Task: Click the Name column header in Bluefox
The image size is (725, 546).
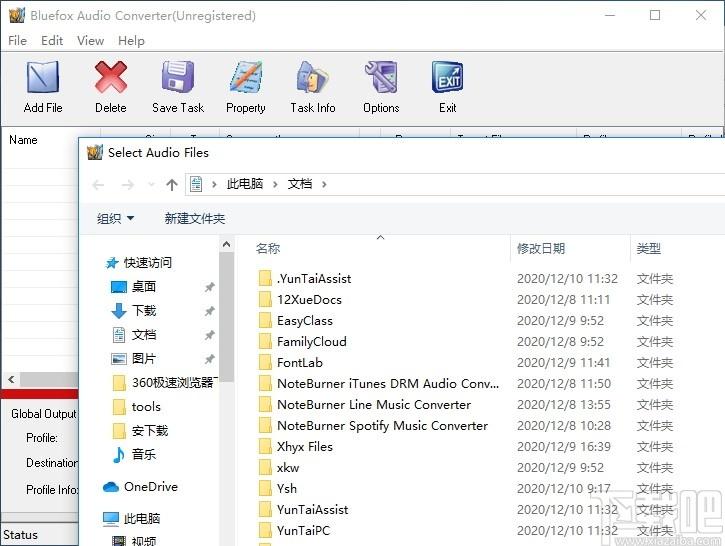Action: coord(23,140)
